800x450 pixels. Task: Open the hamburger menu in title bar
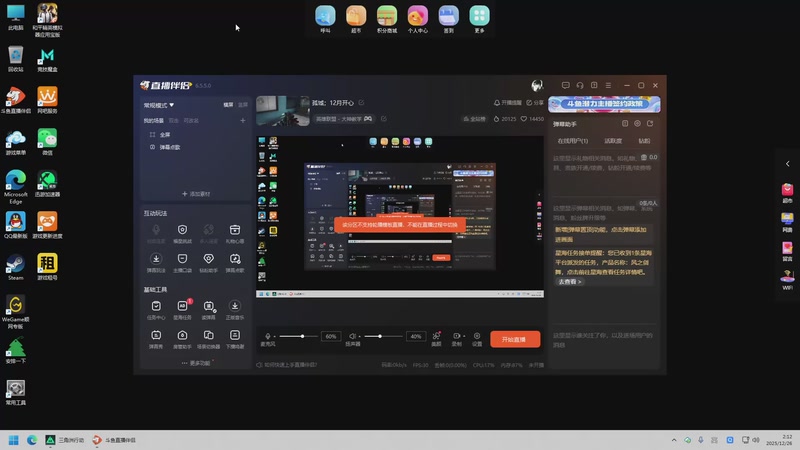608,85
